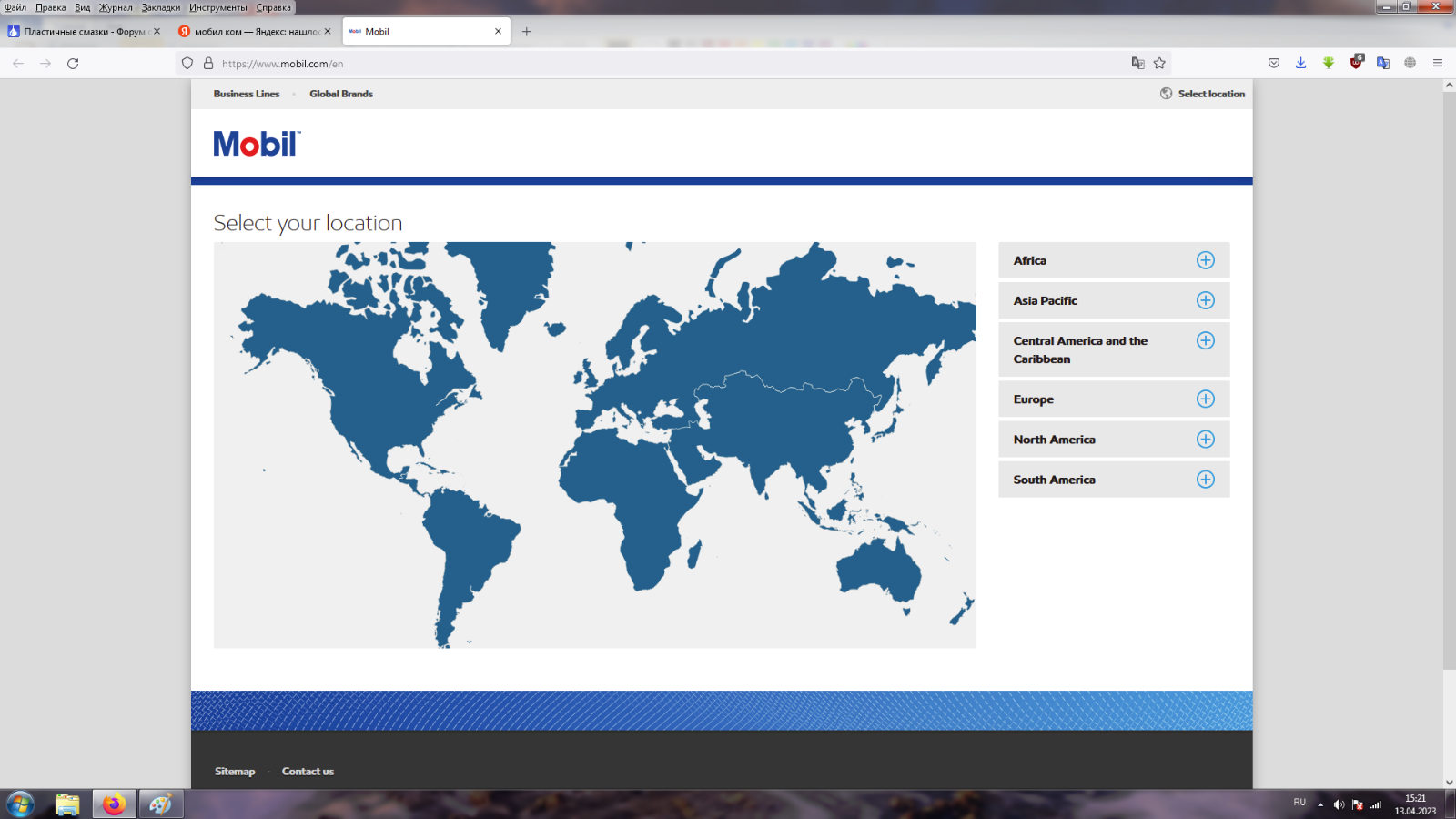Open the volume tray icon
The width and height of the screenshot is (1456, 819).
(1339, 804)
